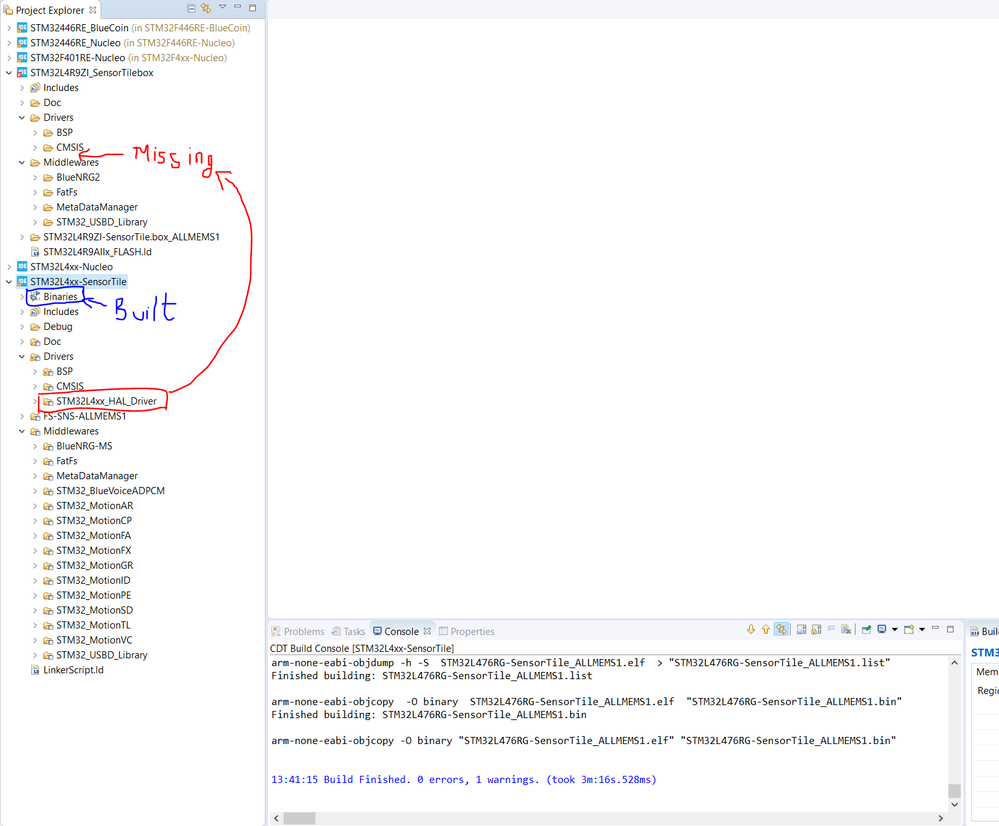Switch to the Problems tab
Screen dimensions: 999x826
click(298, 632)
